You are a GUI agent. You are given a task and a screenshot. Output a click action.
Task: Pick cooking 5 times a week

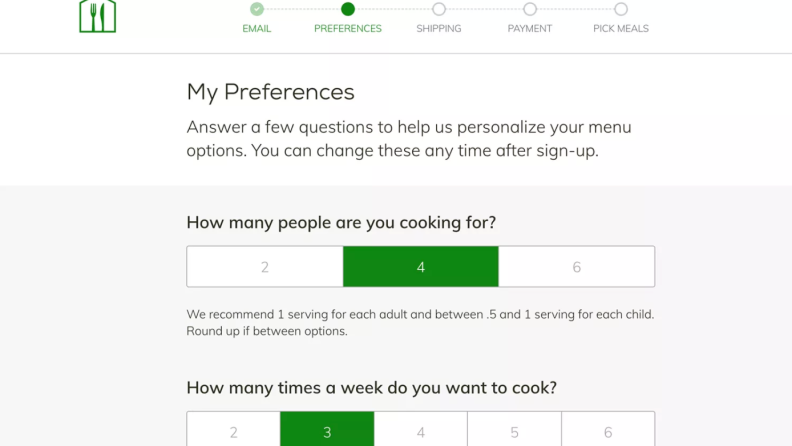[514, 429]
